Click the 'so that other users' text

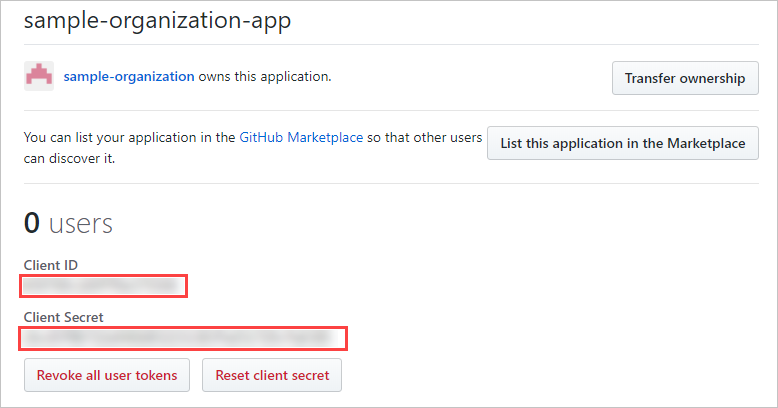pos(425,138)
